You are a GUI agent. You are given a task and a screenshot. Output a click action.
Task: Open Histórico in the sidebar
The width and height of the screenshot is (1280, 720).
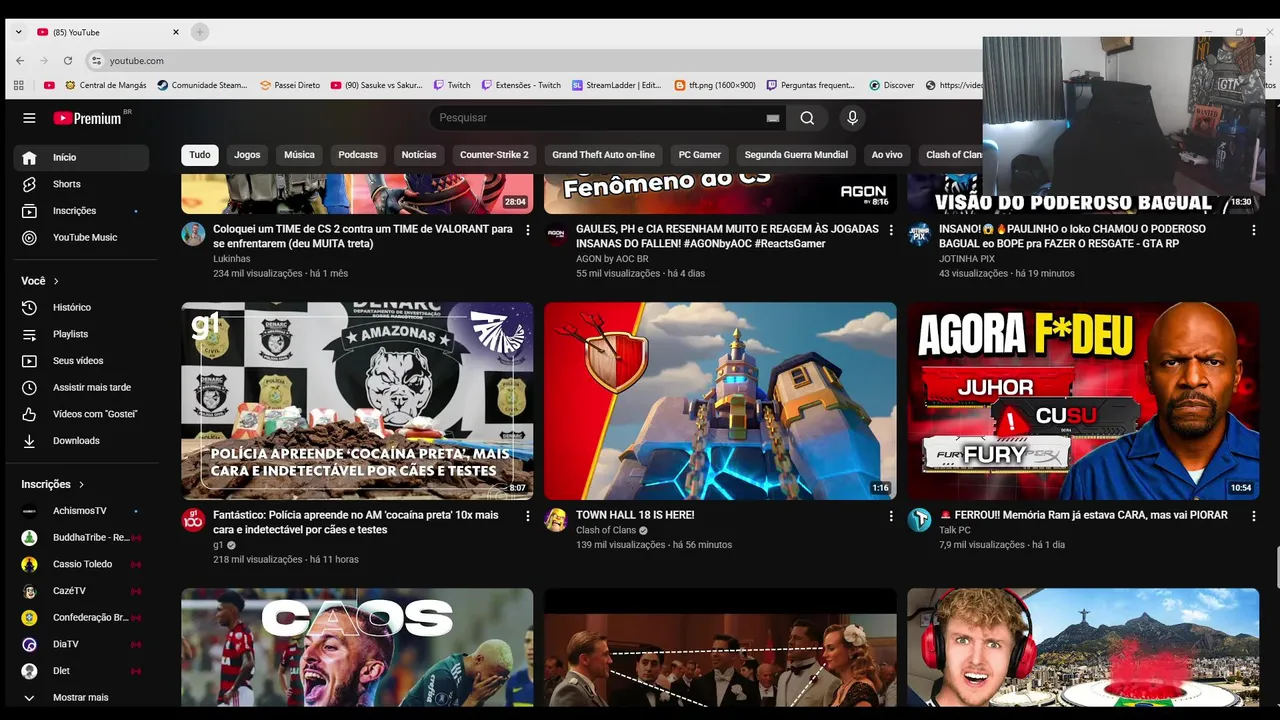click(81, 307)
